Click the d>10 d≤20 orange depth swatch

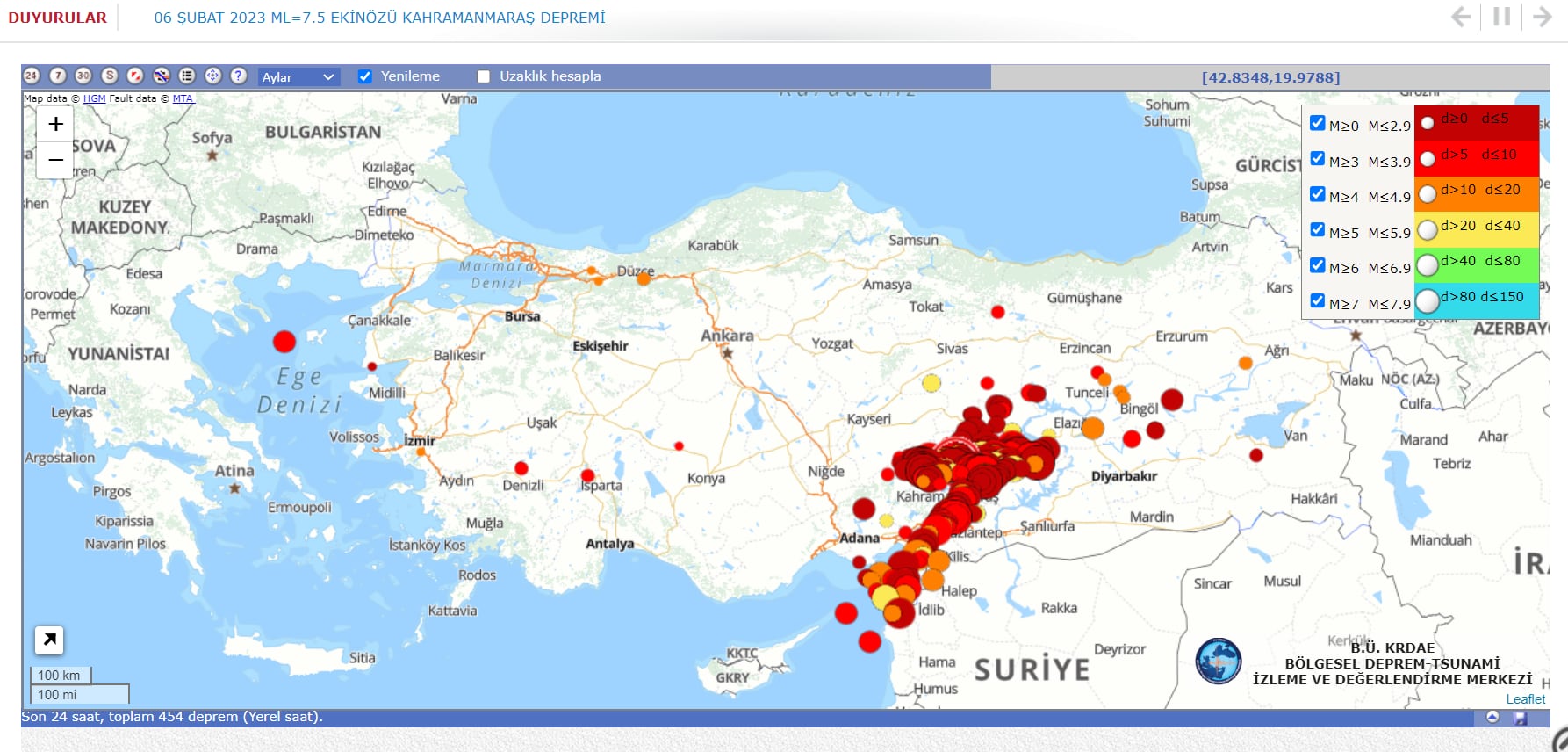pyautogui.click(x=1477, y=193)
